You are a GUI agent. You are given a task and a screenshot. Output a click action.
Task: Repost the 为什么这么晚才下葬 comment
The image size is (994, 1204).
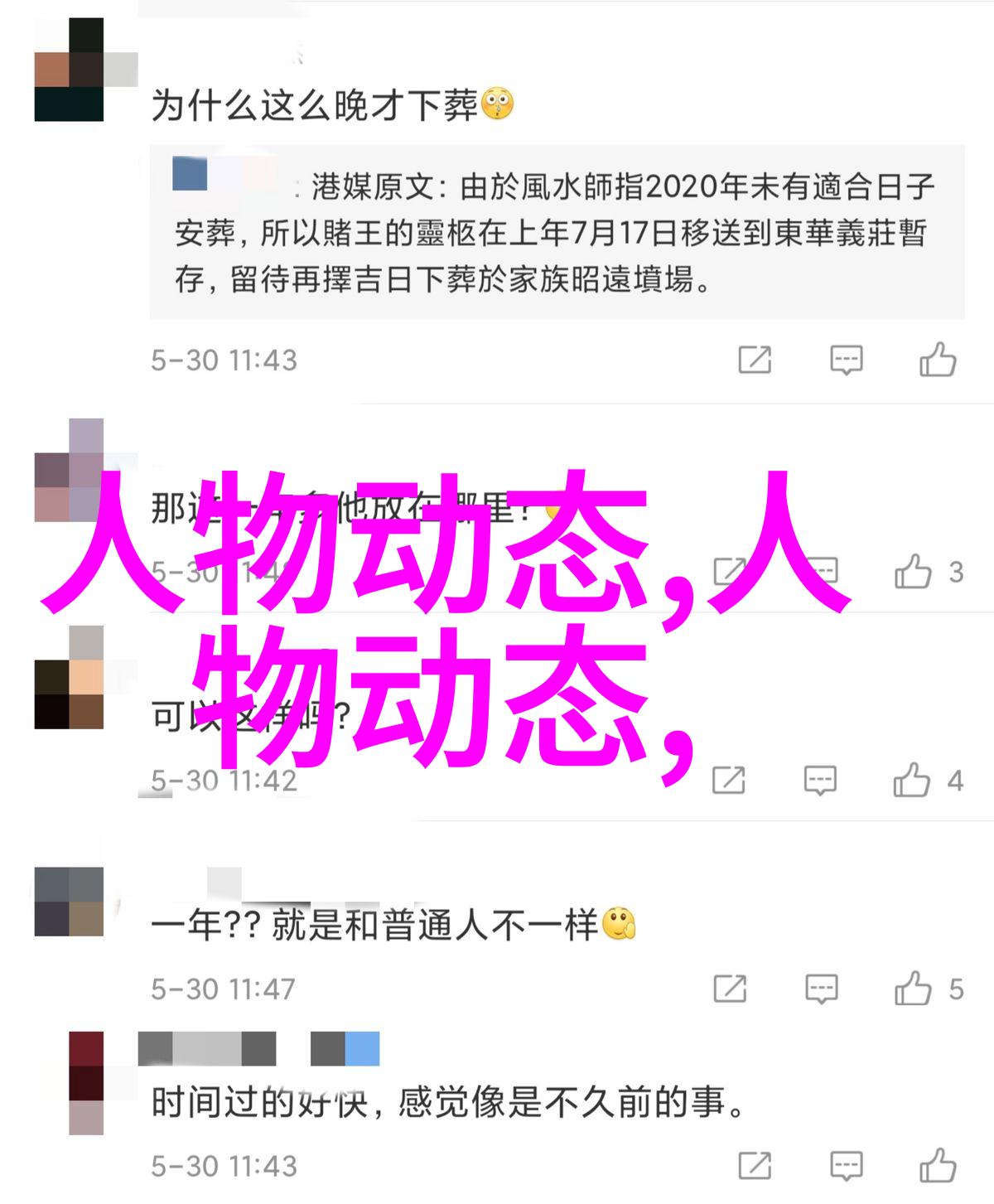coord(755,360)
